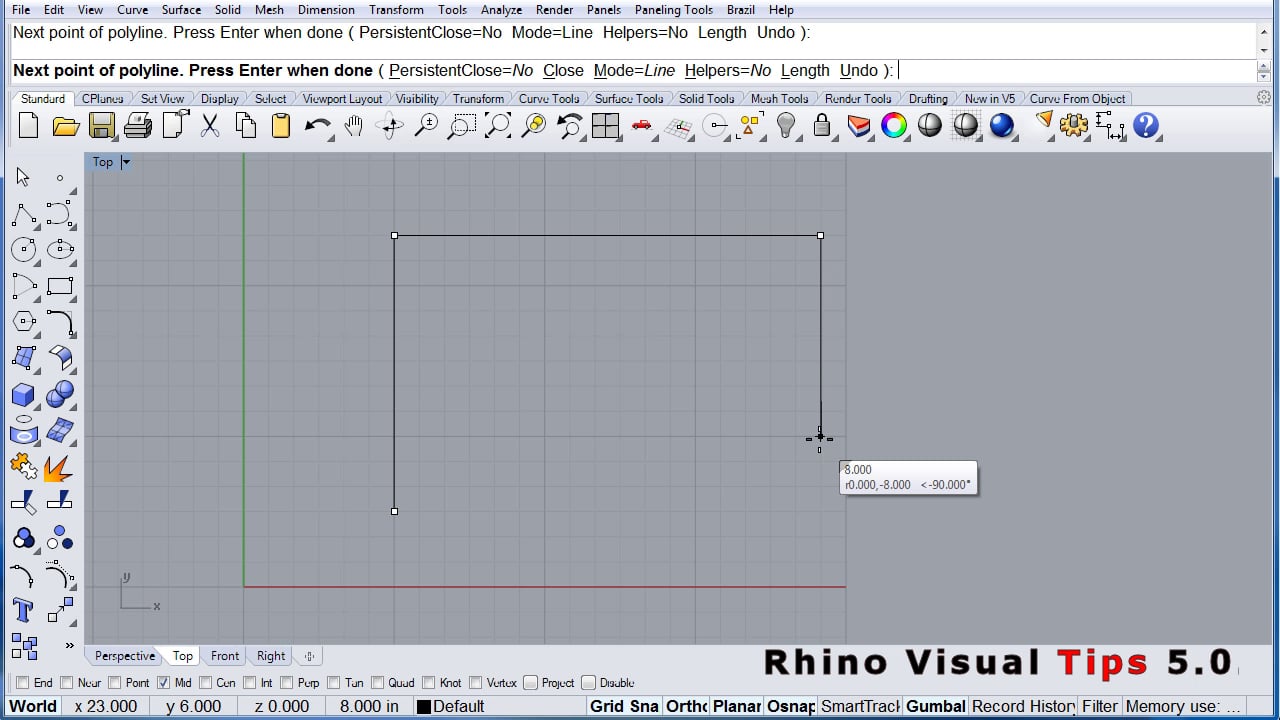Click the Print icon
1280x720 pixels.
(x=138, y=126)
